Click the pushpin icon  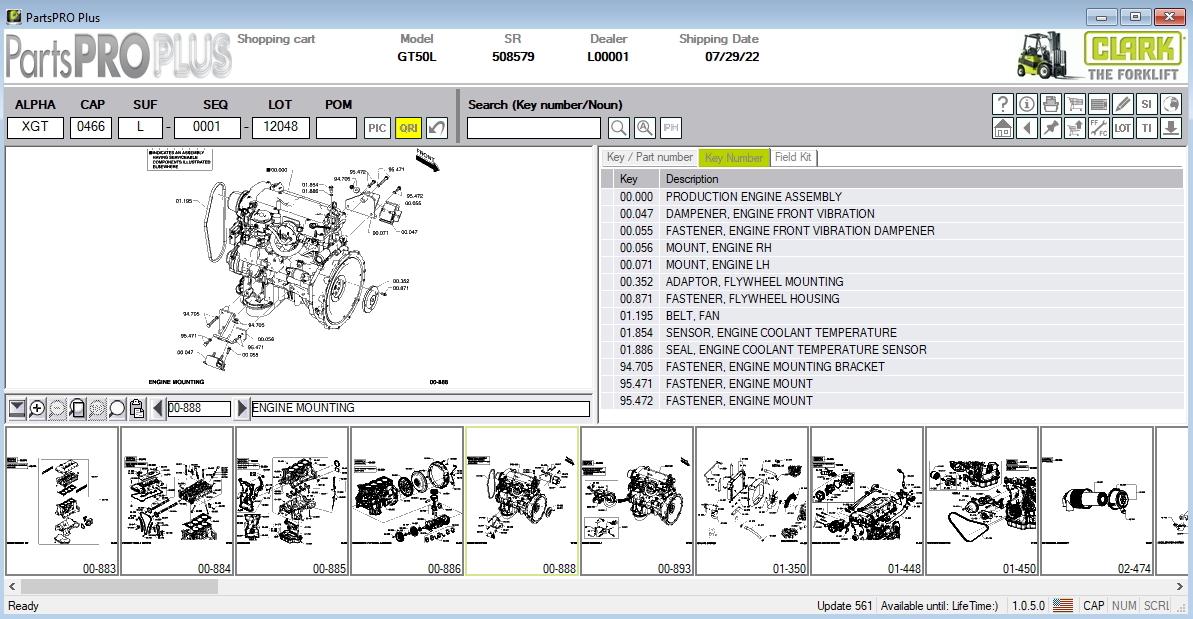1051,128
